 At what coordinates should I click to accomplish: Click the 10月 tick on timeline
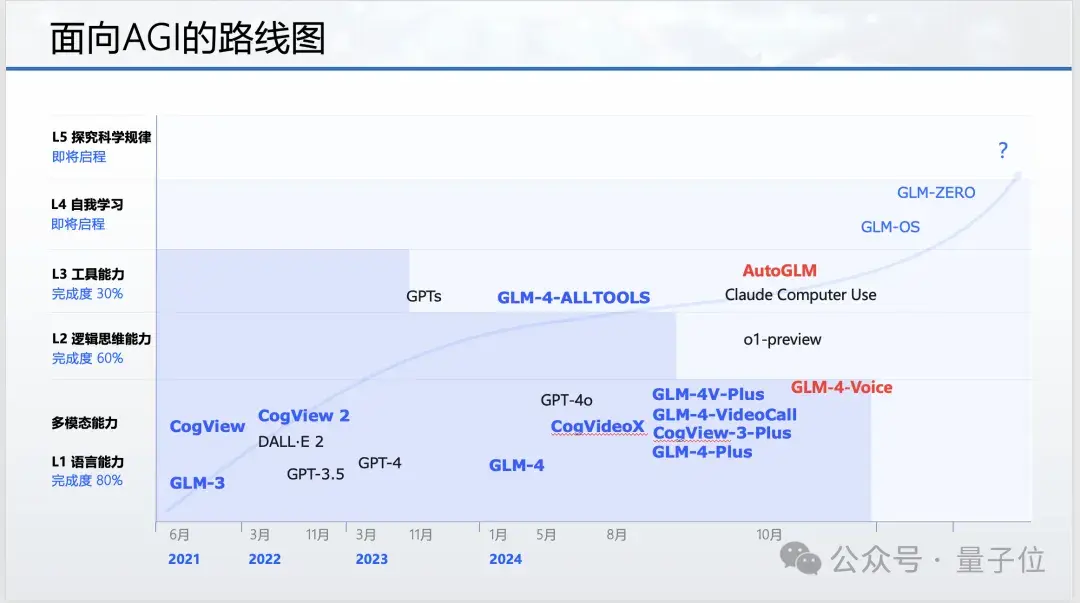coord(768,535)
